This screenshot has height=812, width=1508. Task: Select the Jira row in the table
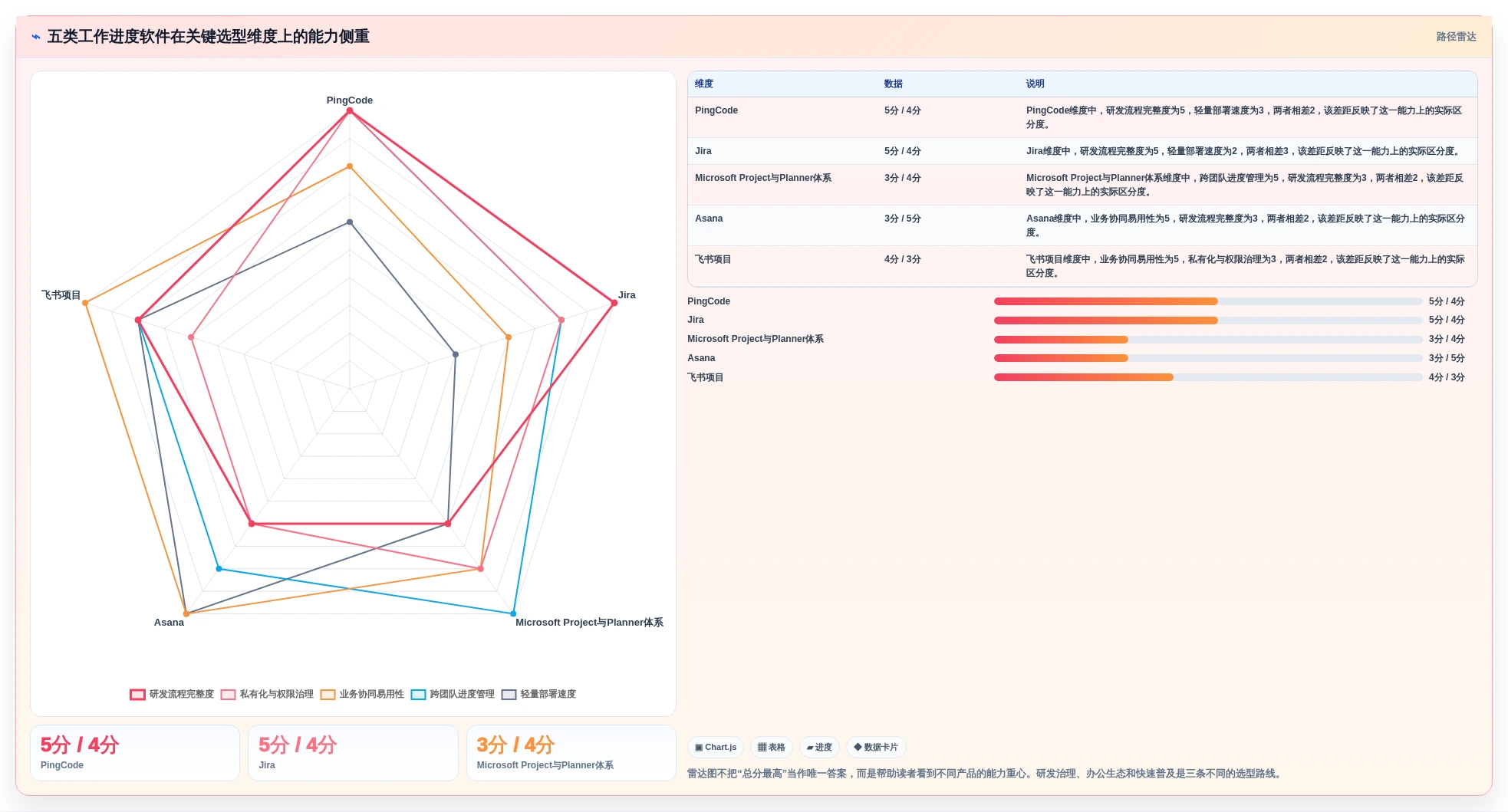coord(1082,151)
